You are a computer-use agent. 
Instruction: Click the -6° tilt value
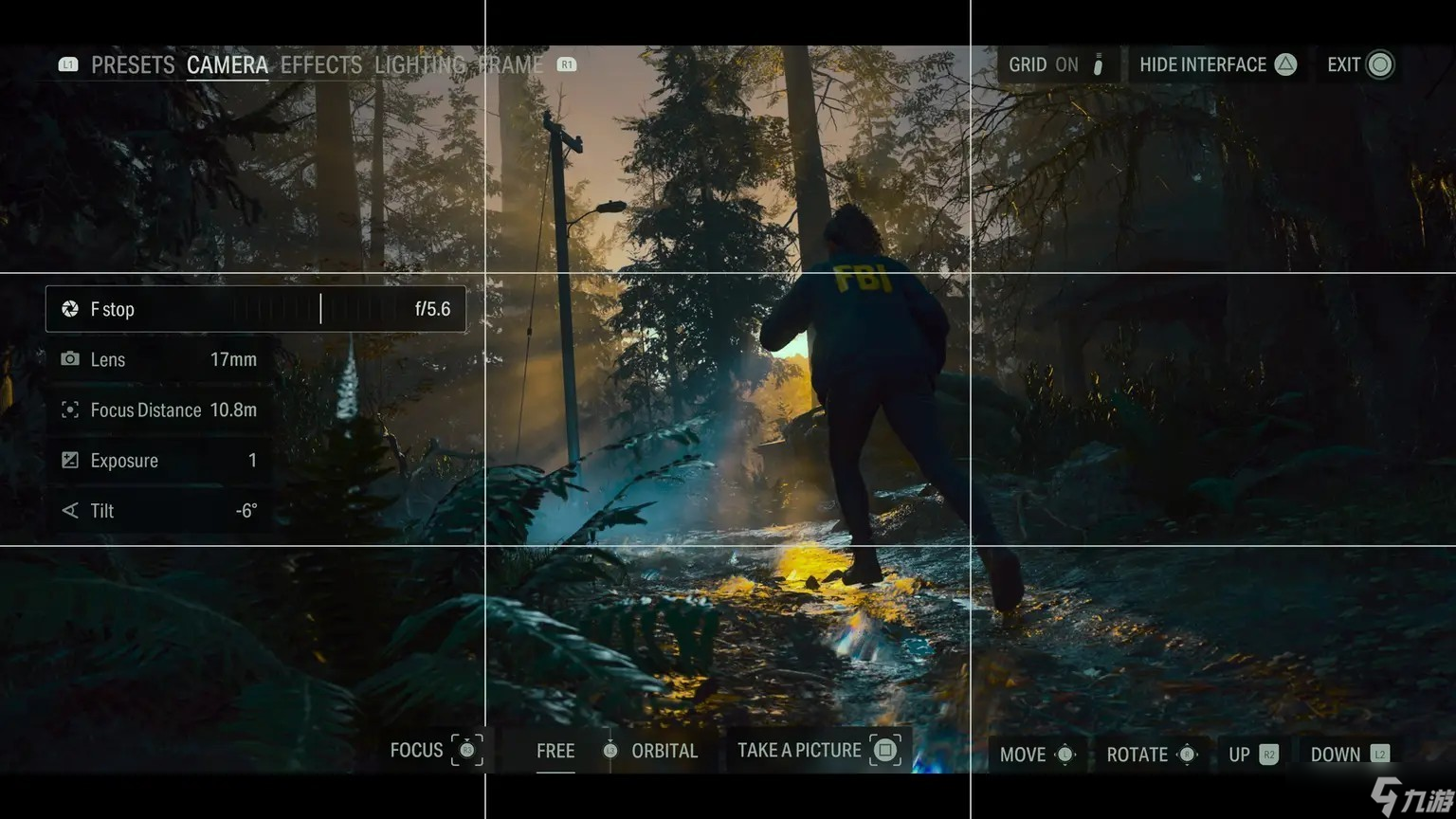pos(246,510)
